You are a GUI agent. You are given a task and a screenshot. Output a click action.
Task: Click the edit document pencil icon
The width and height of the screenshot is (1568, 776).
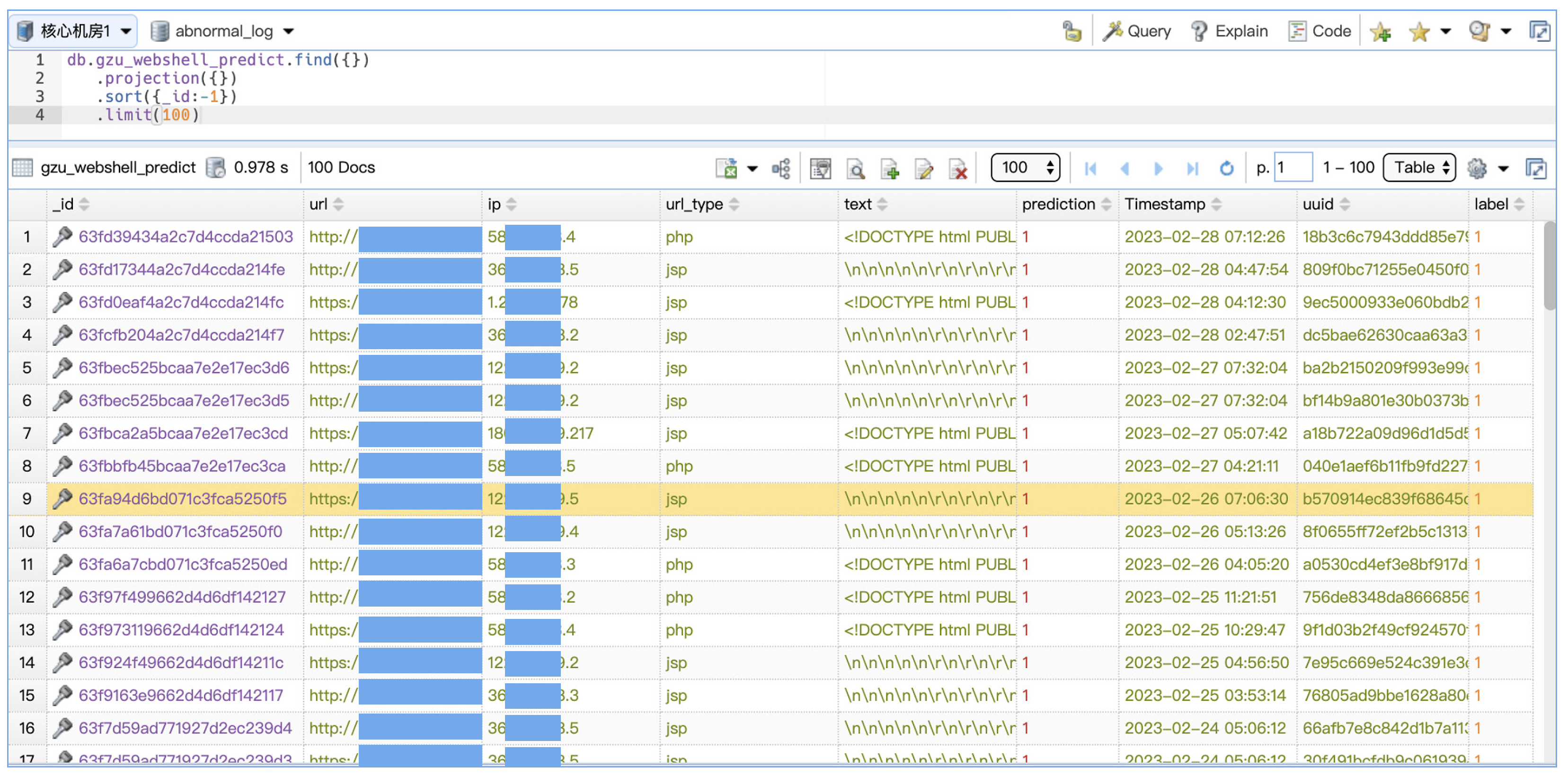tap(923, 168)
